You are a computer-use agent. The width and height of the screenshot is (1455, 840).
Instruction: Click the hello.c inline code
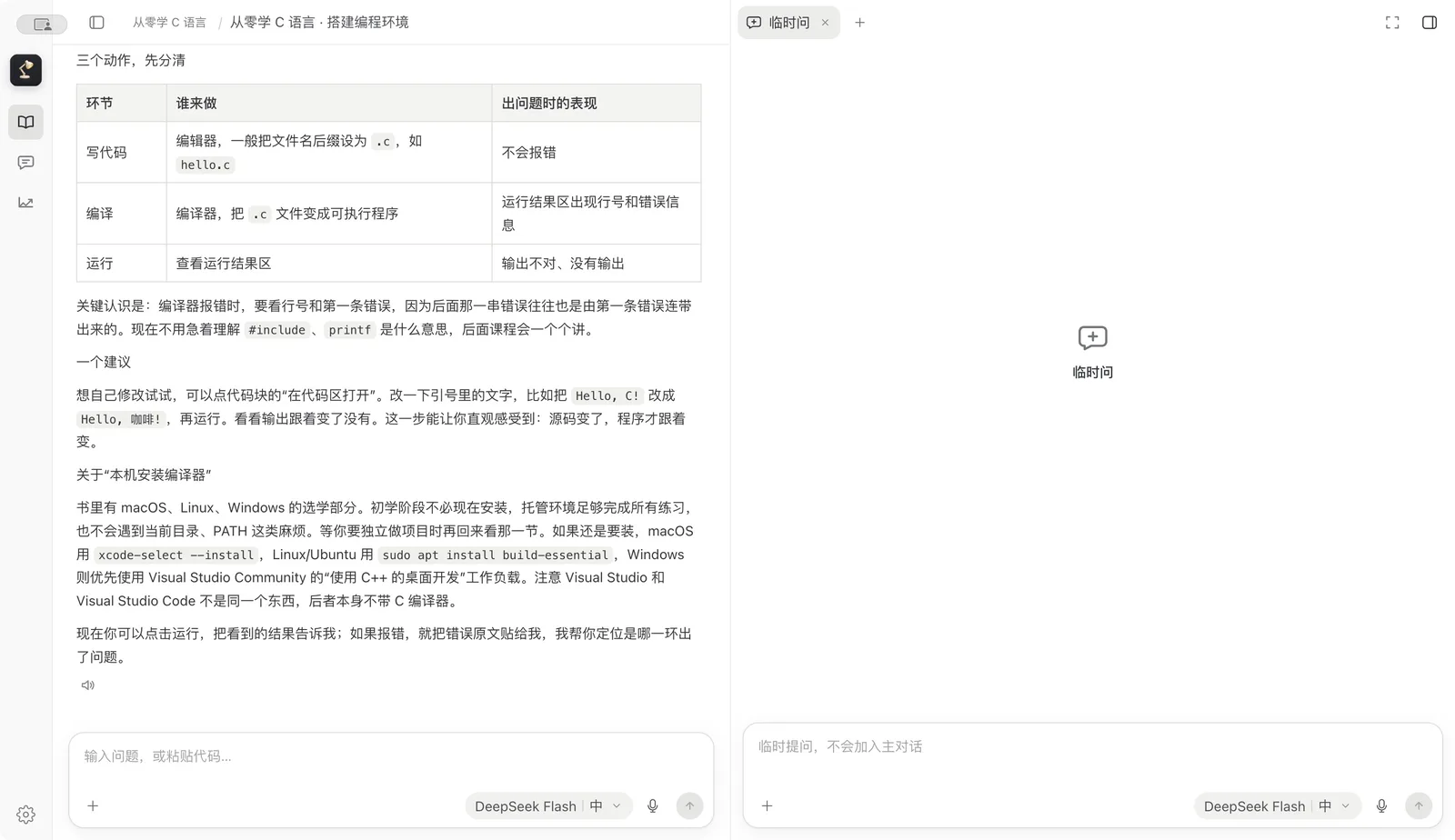[x=206, y=165]
